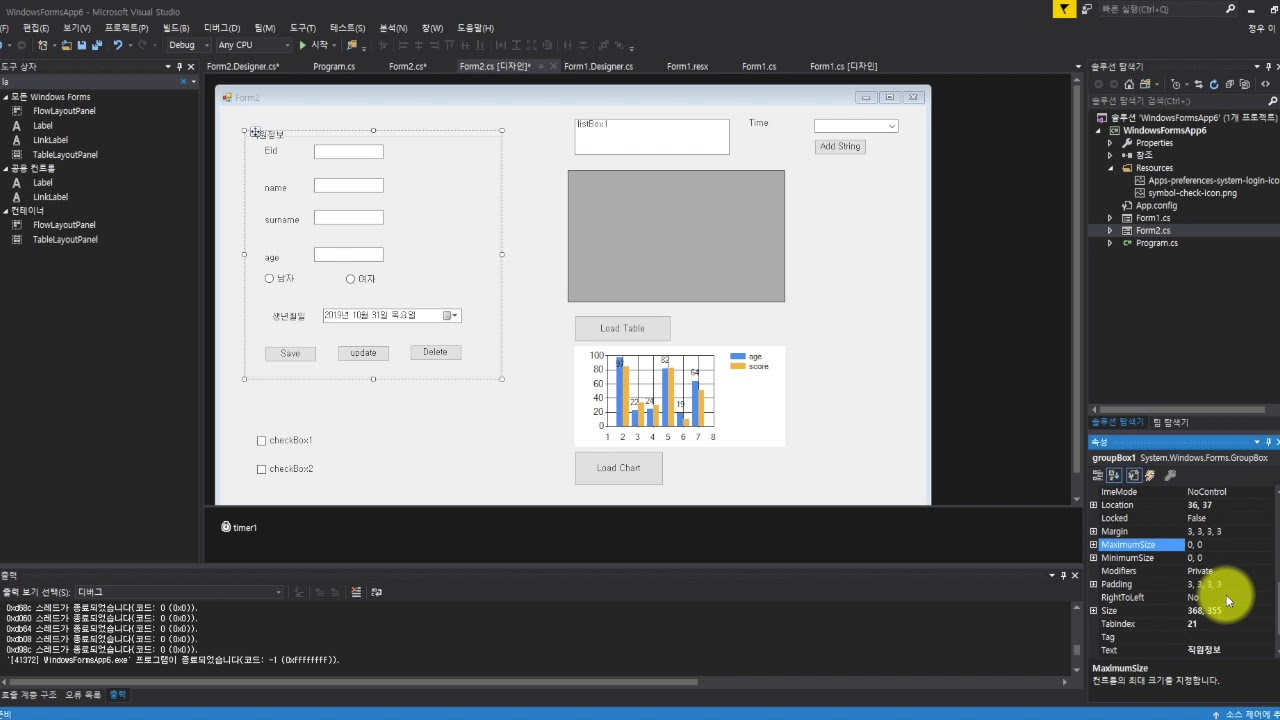Collapse the 모든 Windows Forms toolbox group

(5, 97)
